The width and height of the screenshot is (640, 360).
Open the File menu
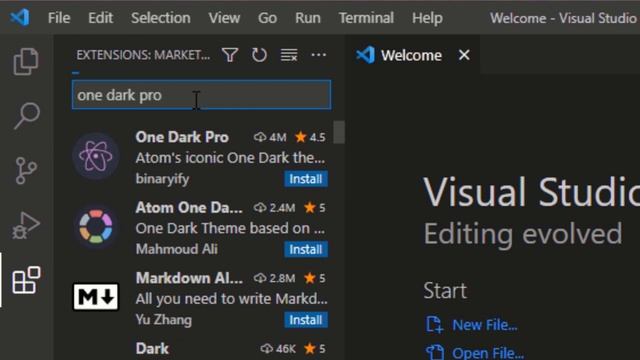(59, 18)
